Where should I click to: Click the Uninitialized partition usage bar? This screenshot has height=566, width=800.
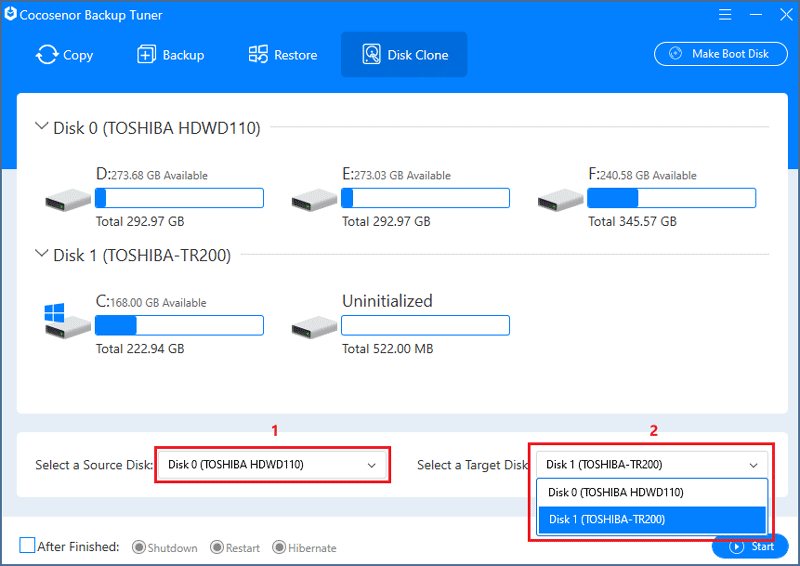pos(426,325)
